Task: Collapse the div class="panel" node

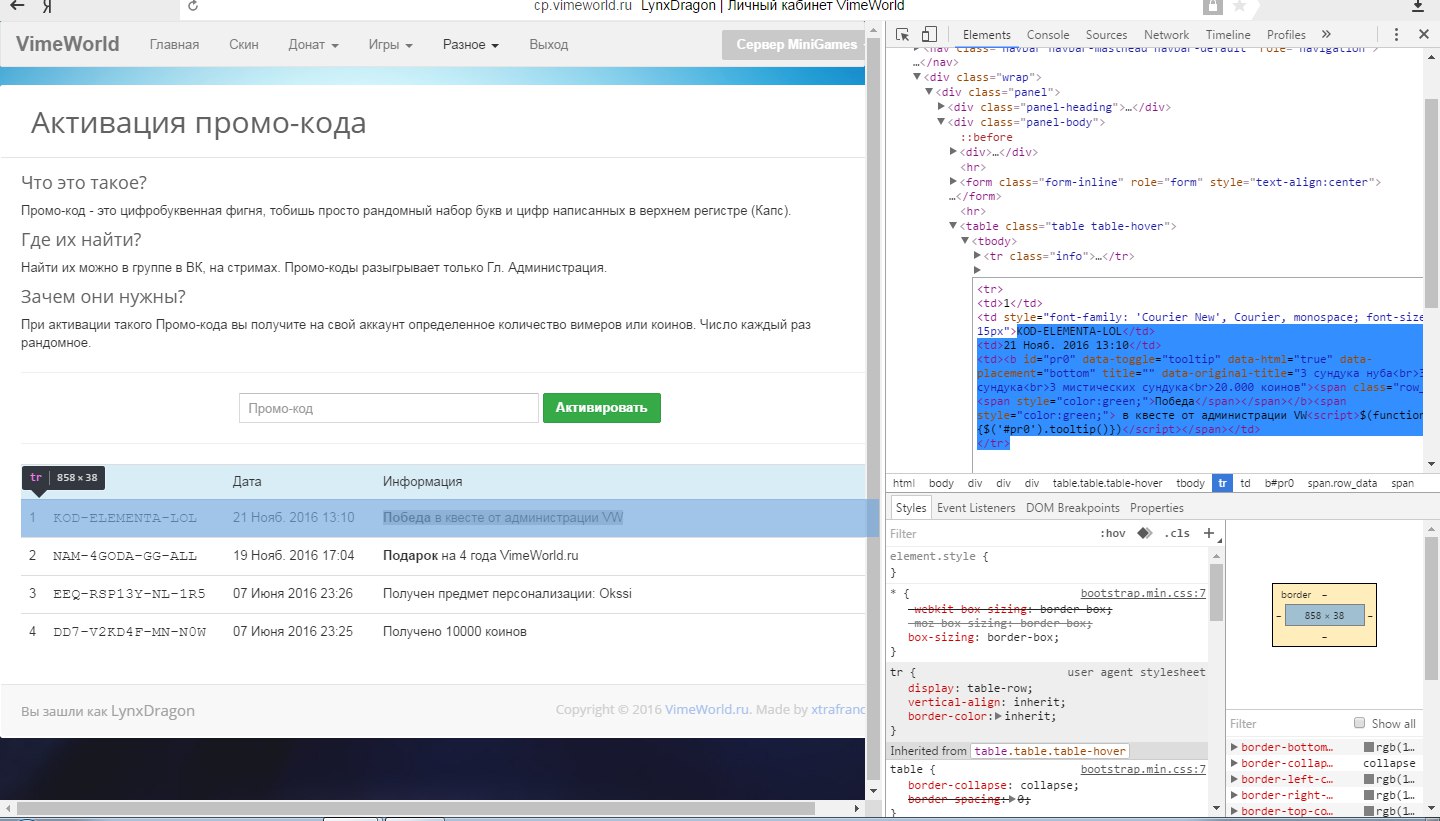Action: click(929, 92)
